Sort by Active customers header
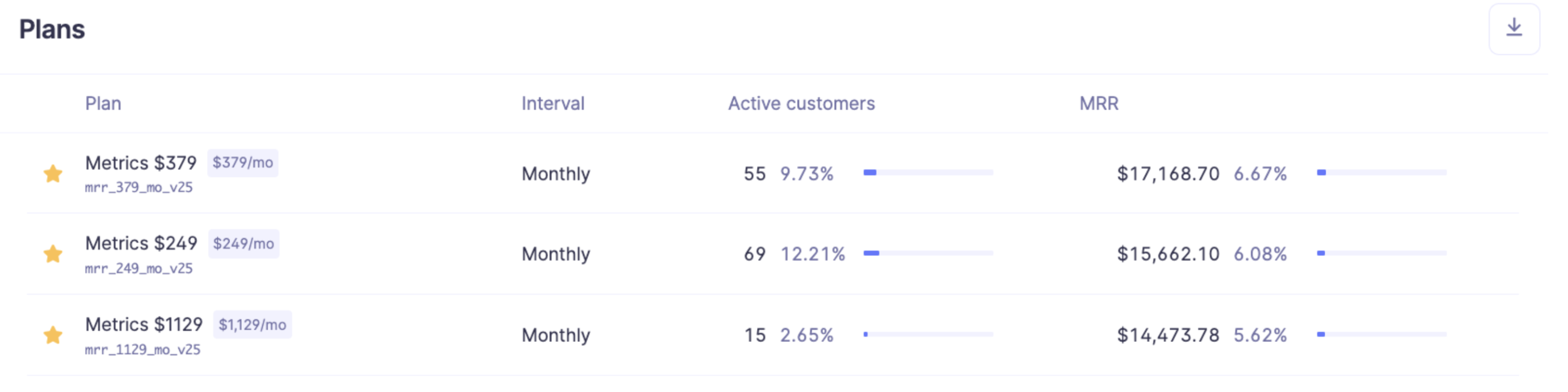The height and width of the screenshot is (392, 1568). (801, 104)
